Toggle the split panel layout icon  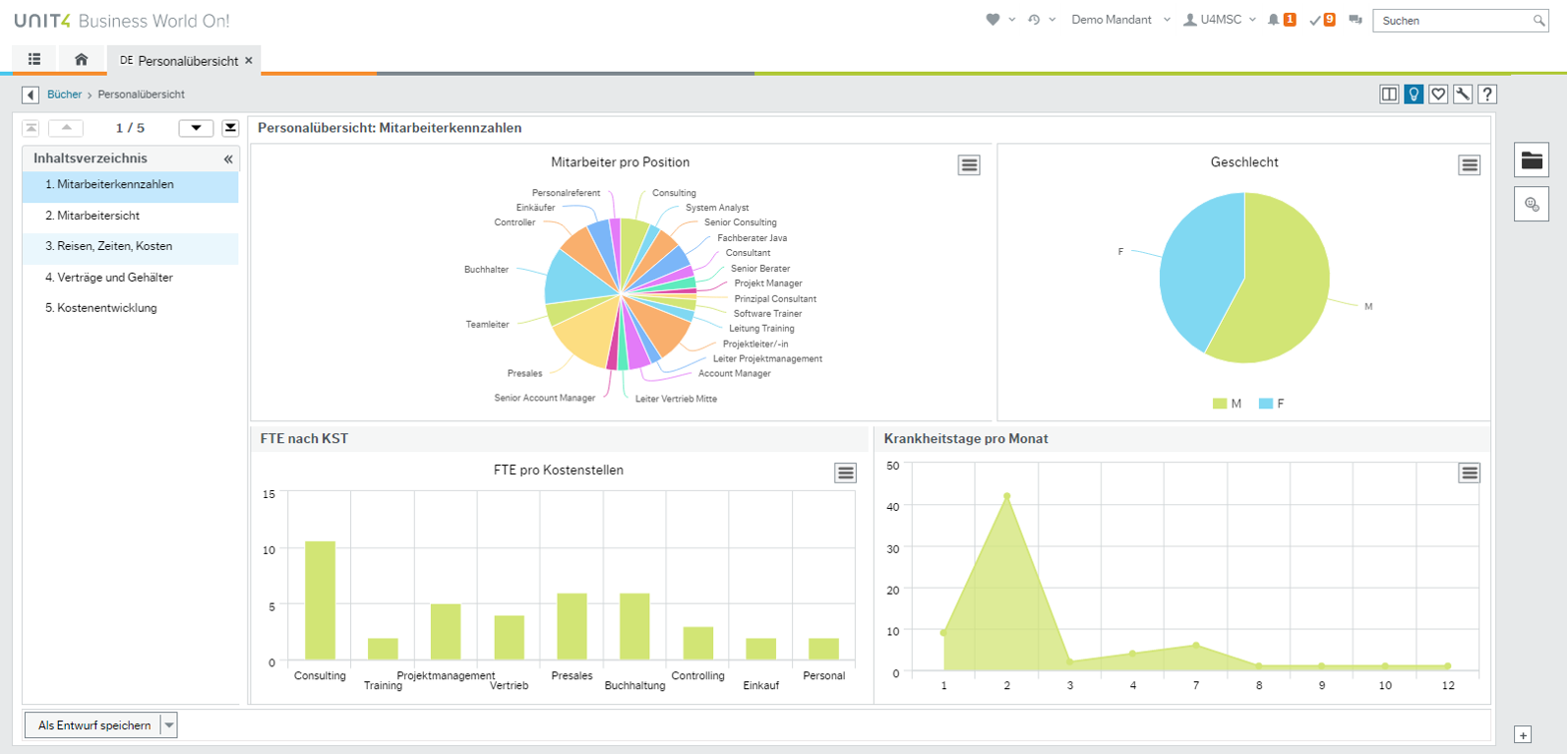[x=1389, y=94]
